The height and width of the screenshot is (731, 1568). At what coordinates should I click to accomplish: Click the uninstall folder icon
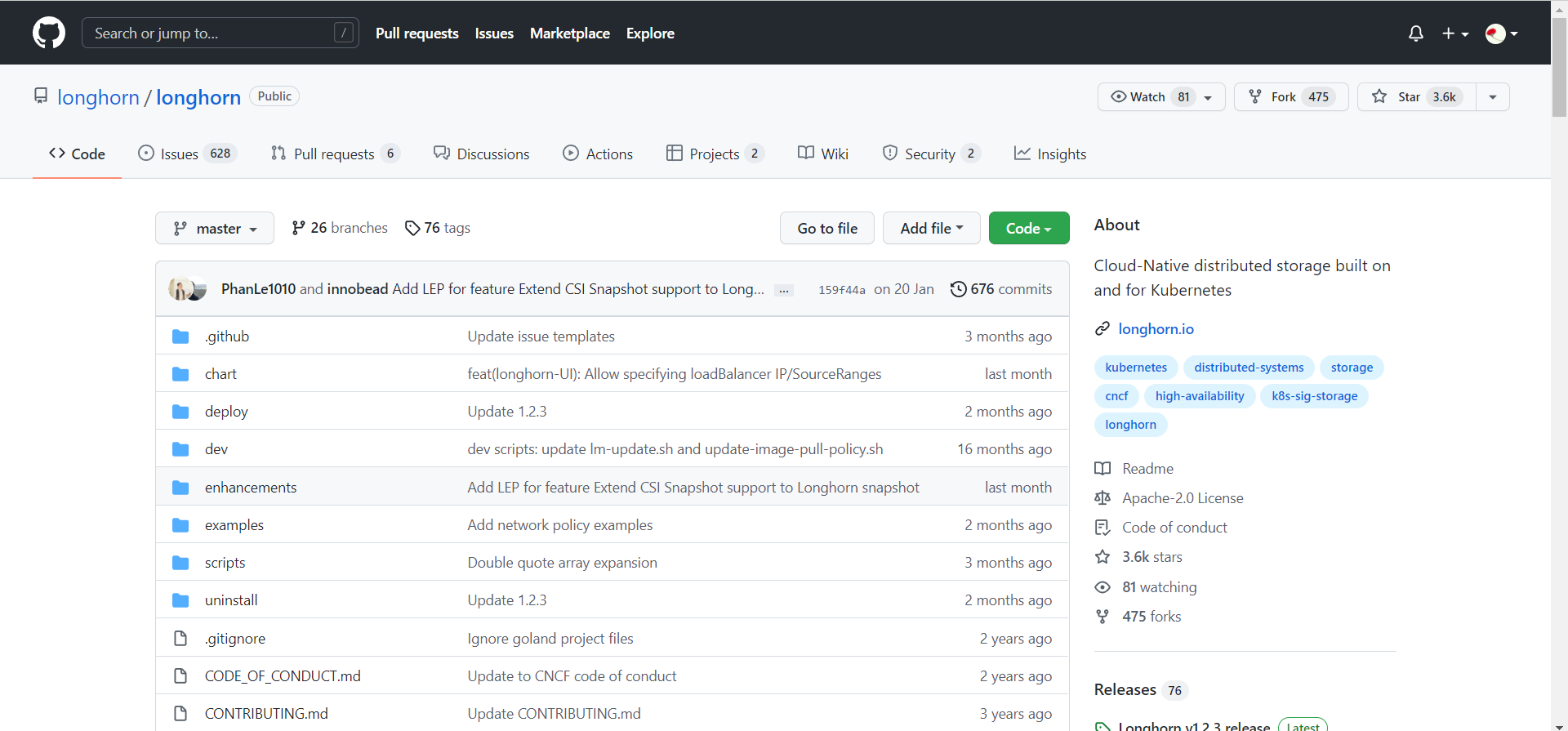click(x=180, y=600)
